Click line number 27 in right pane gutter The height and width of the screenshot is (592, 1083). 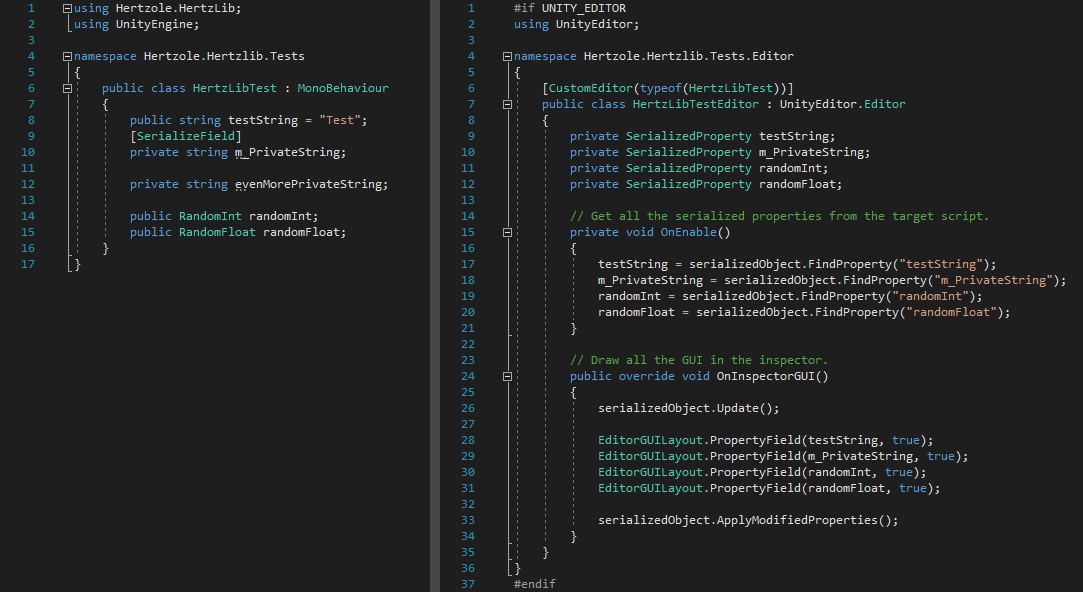coord(468,424)
